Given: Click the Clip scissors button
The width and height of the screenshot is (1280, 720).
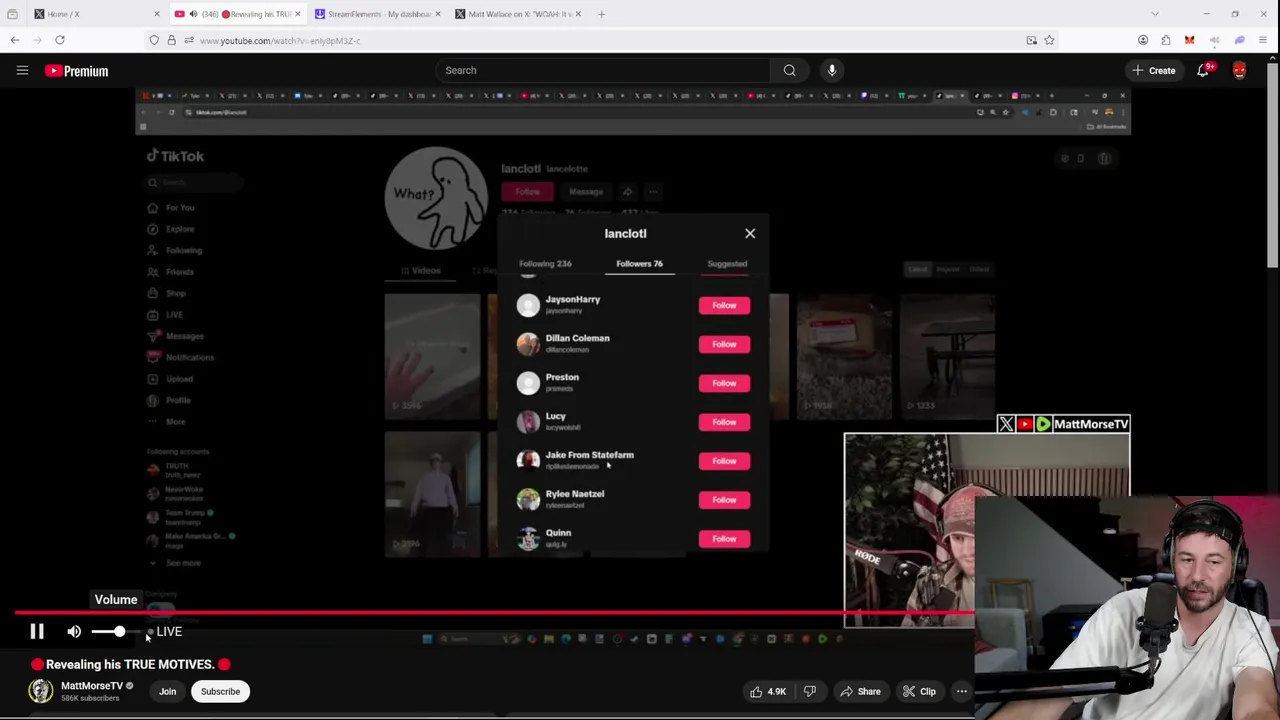Looking at the screenshot, I should click(919, 691).
